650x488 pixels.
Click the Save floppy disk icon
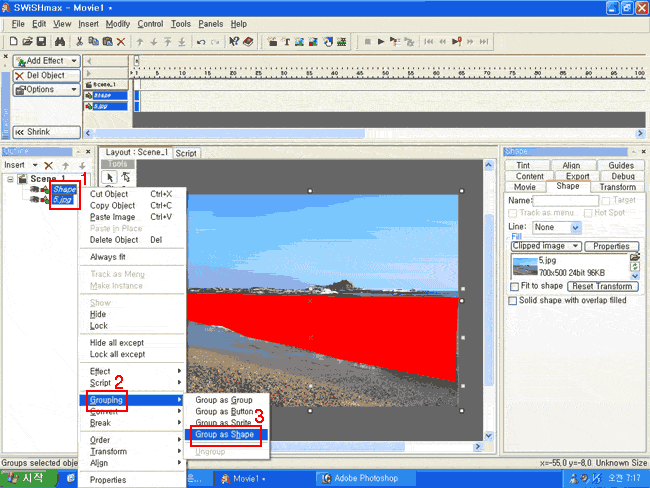coord(41,41)
